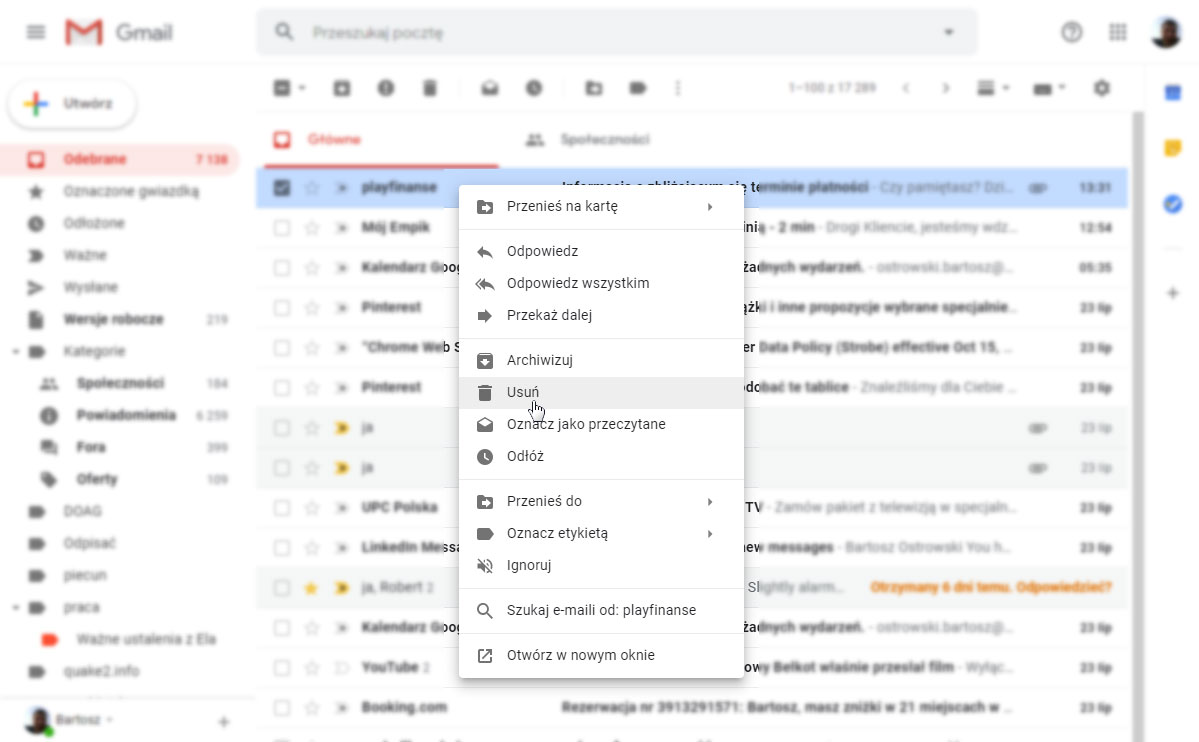This screenshot has height=742, width=1199.
Task: Select Archiwizuj in the context menu
Action: 539,360
